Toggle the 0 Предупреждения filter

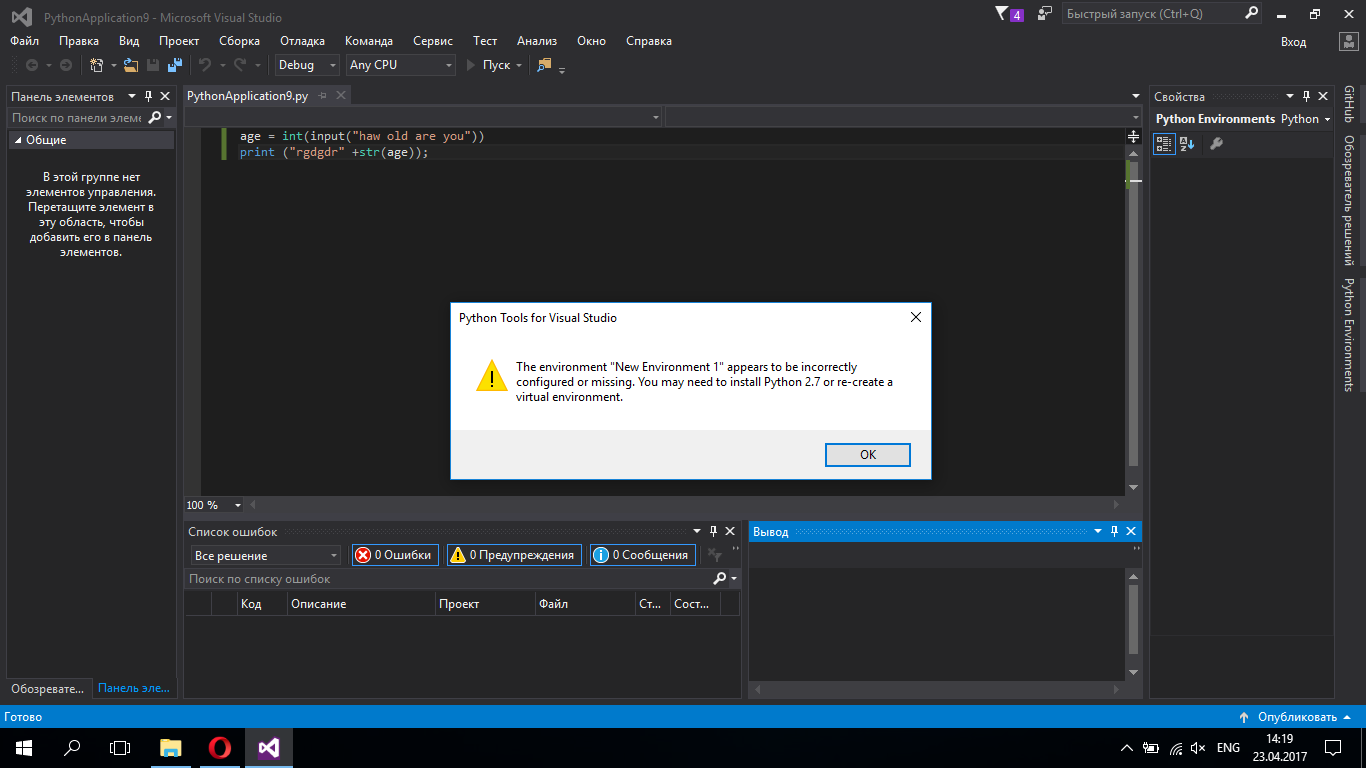tap(514, 555)
